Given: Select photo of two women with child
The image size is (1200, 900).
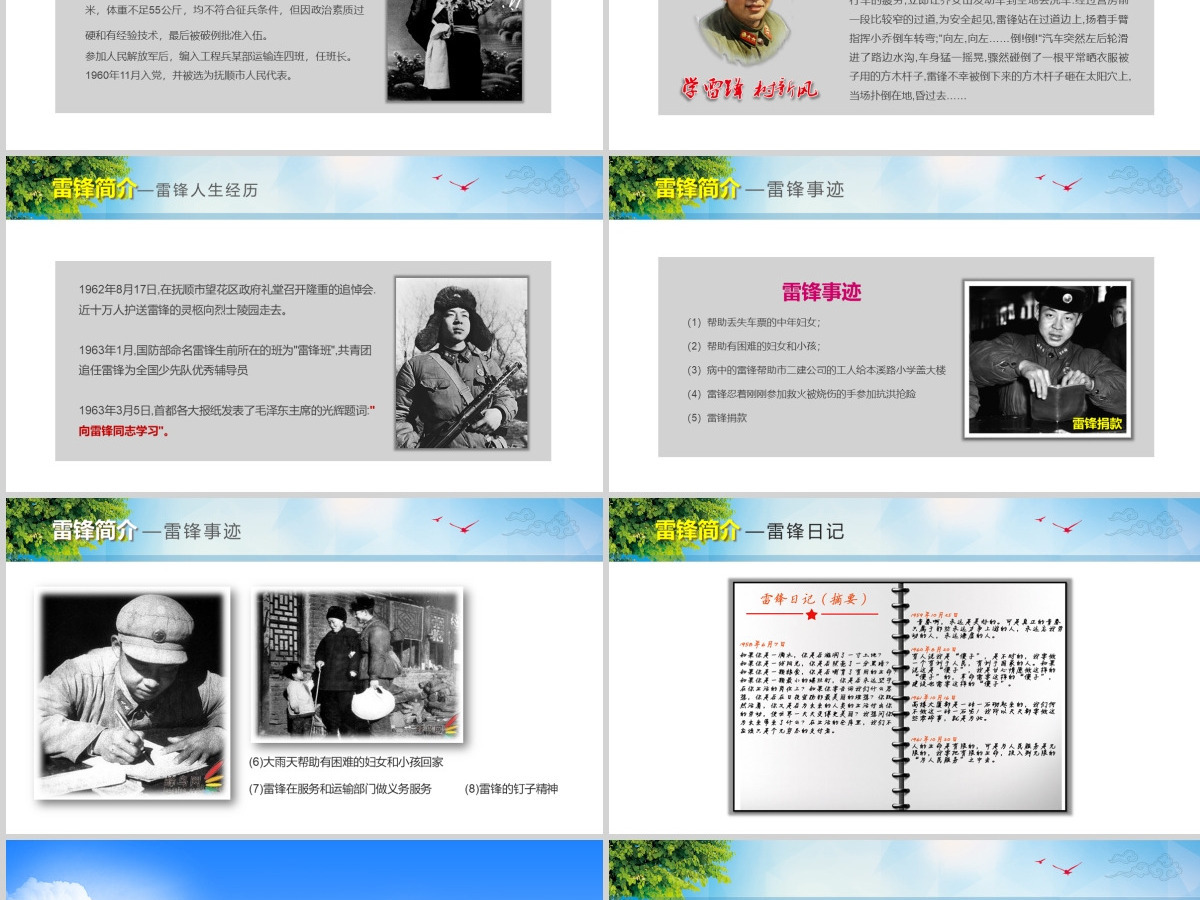Looking at the screenshot, I should pos(358,664).
